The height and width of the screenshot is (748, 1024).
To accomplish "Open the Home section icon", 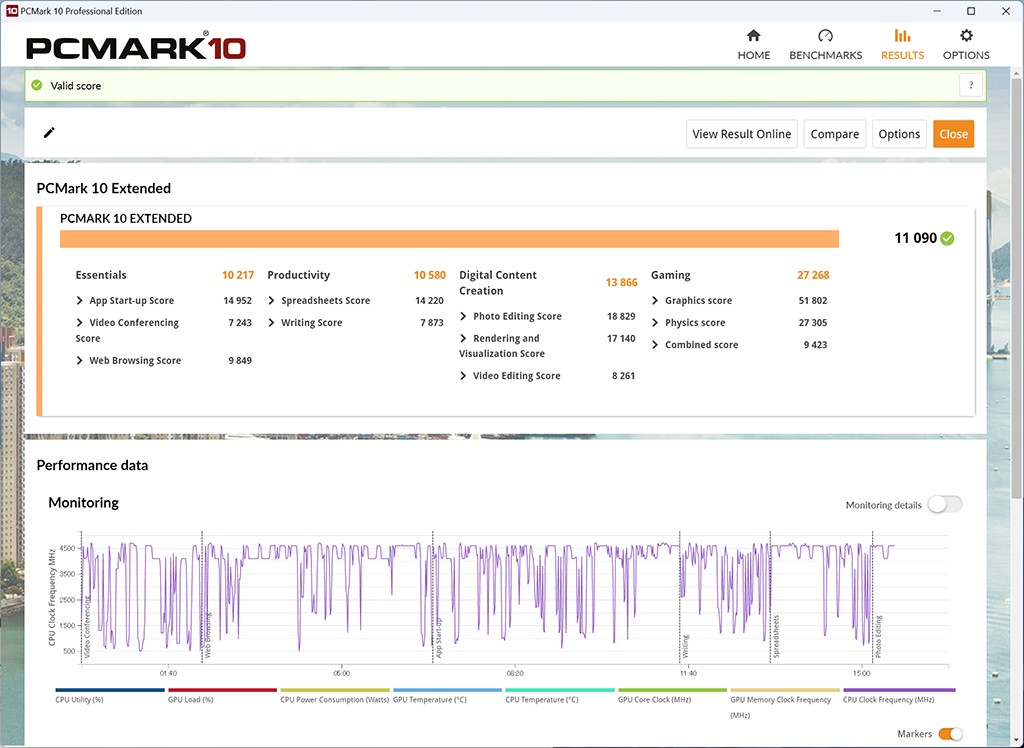I will coord(754,36).
